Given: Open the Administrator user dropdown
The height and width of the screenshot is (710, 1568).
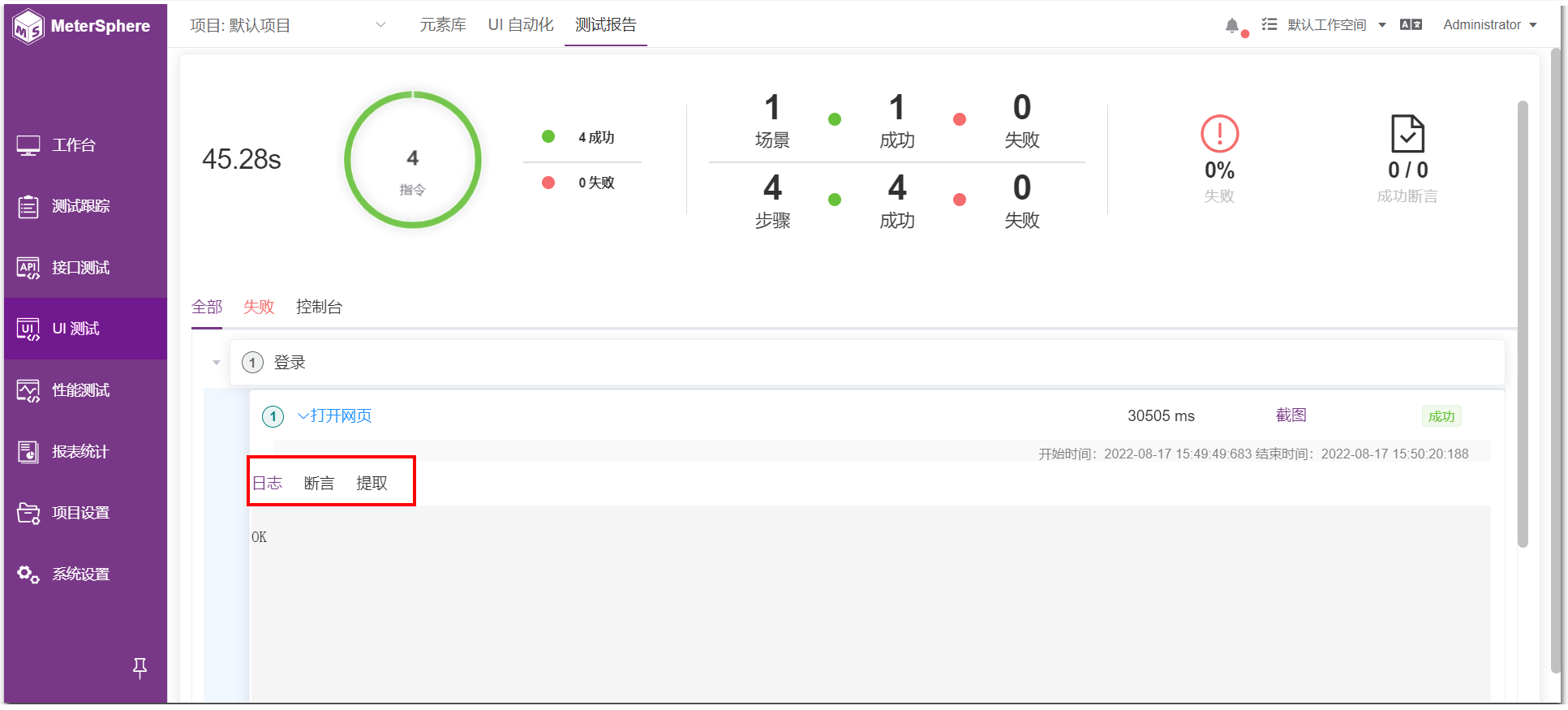Looking at the screenshot, I should tap(1490, 25).
